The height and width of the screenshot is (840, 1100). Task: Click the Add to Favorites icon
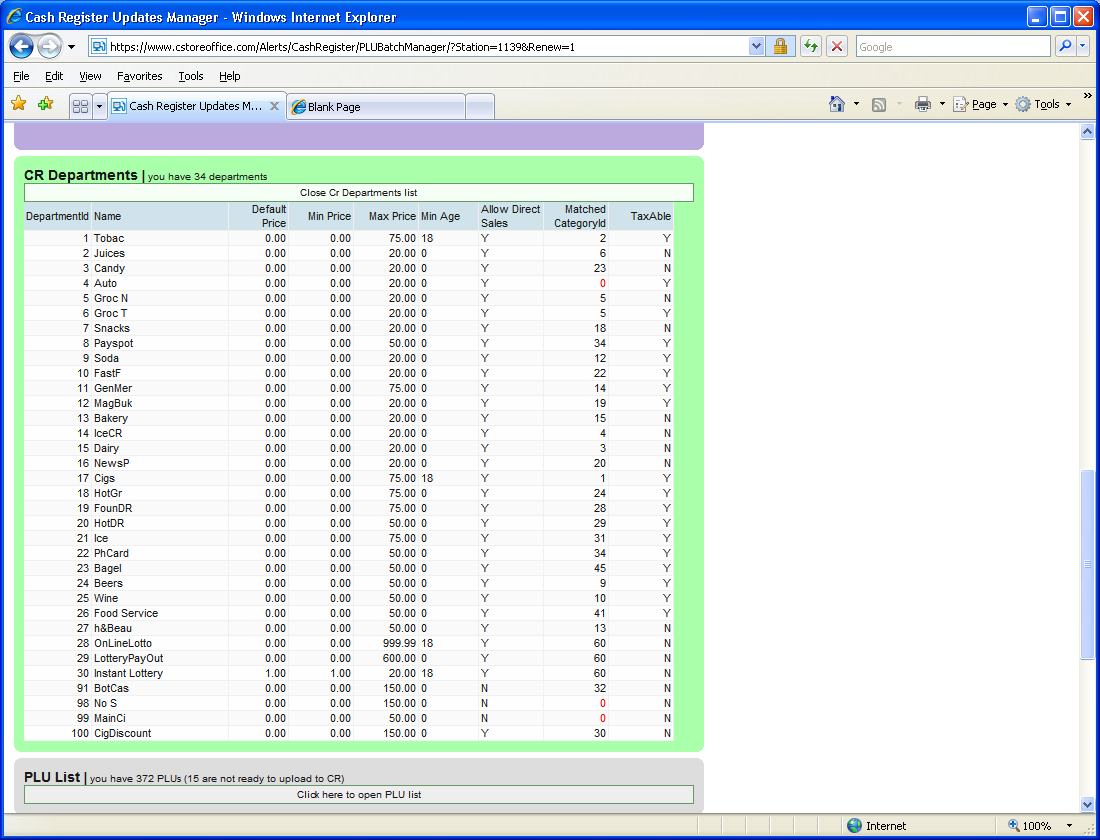point(45,104)
